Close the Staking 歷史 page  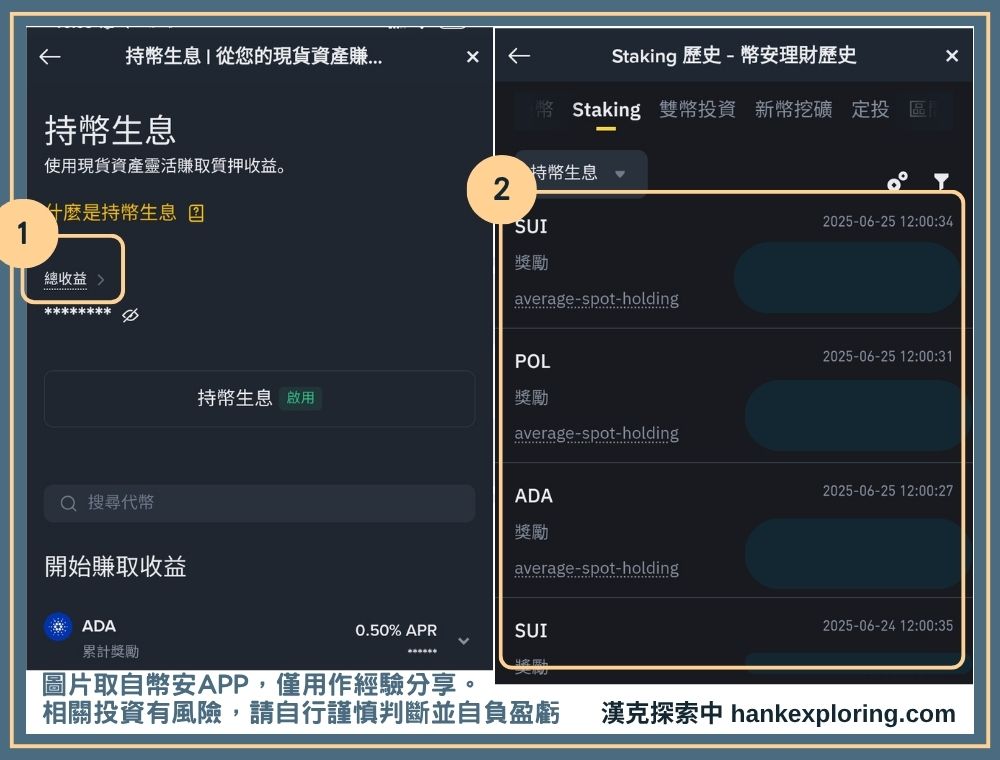(952, 56)
